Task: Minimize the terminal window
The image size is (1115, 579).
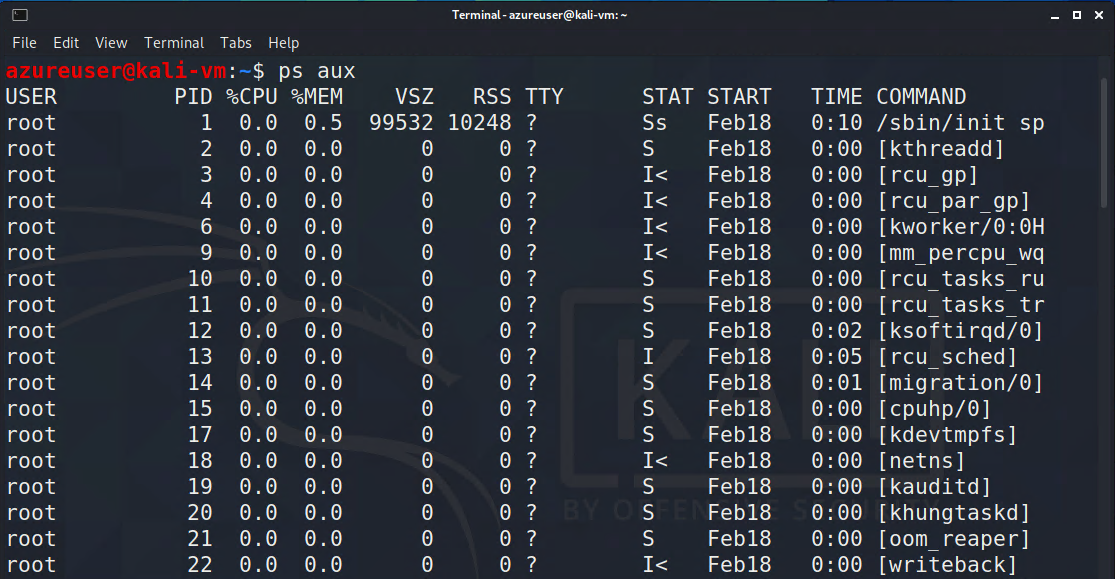Action: tap(1055, 15)
